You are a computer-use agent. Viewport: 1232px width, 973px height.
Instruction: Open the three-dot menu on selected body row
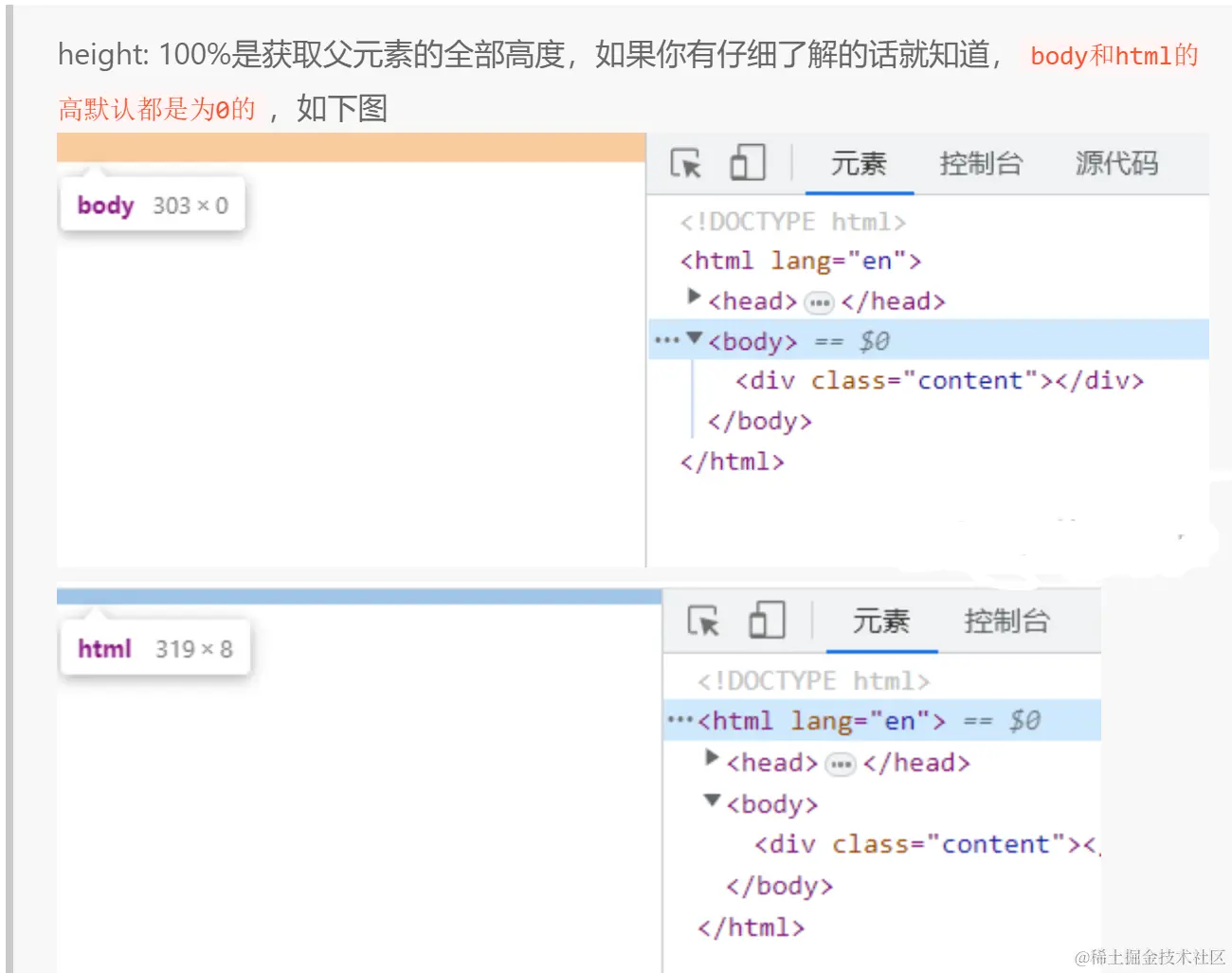click(x=667, y=340)
